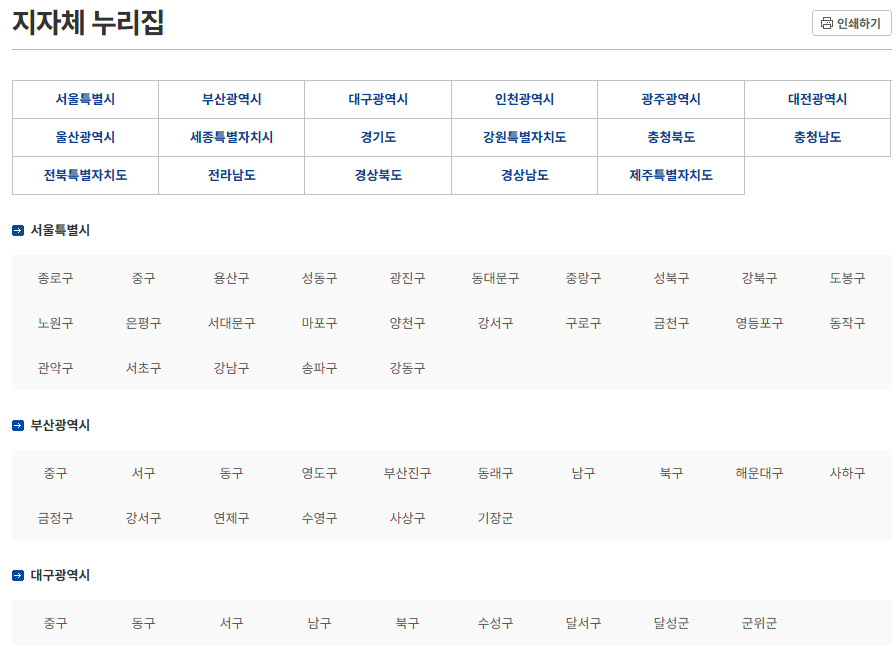Click the arrow icon beside 부산광역시 heading
The height and width of the screenshot is (651, 896).
18,425
